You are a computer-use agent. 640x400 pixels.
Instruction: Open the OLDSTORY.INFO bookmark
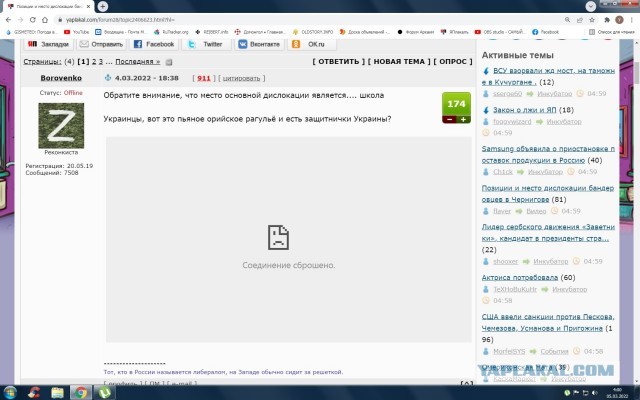pos(313,32)
